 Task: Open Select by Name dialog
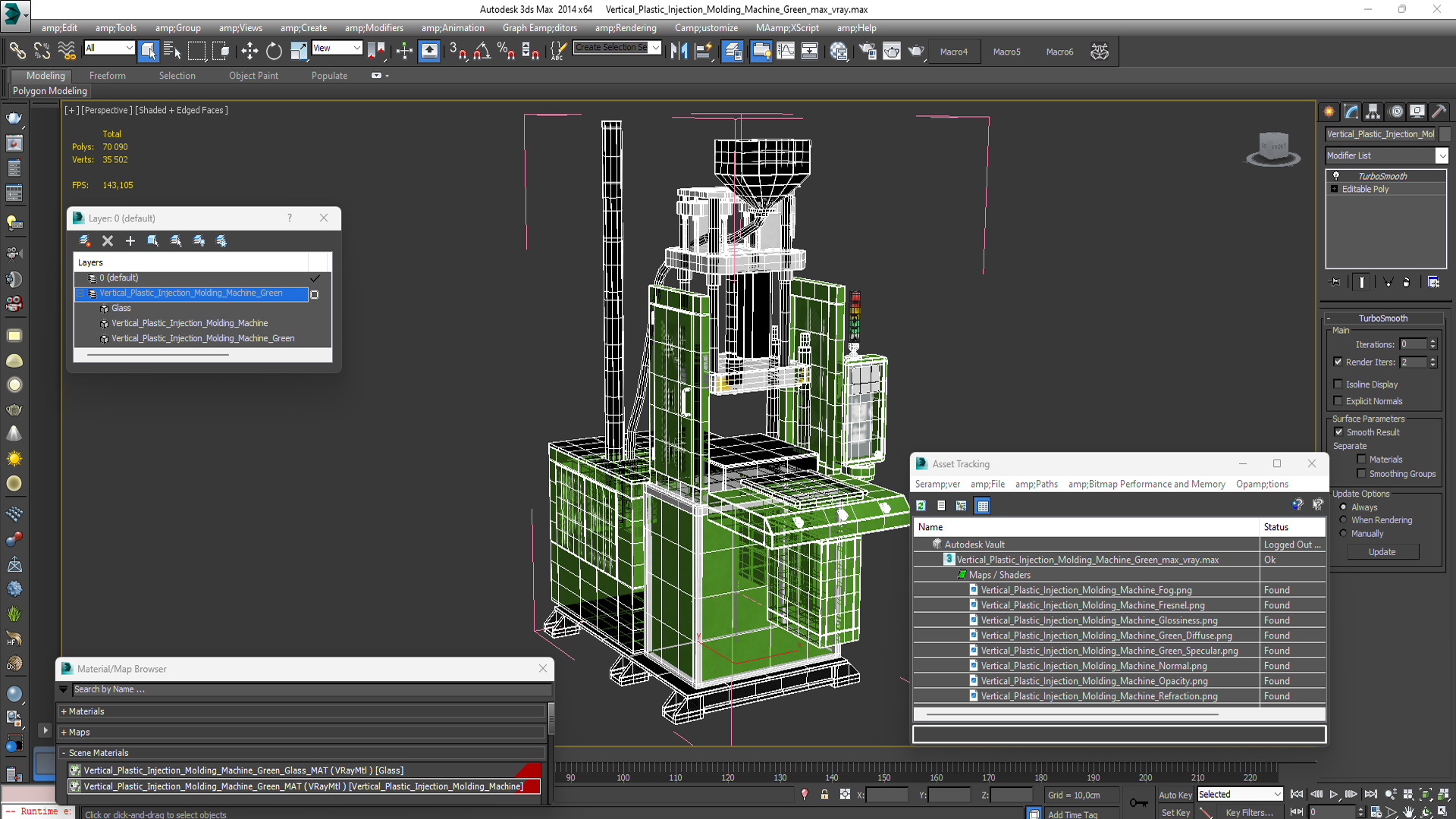[172, 51]
